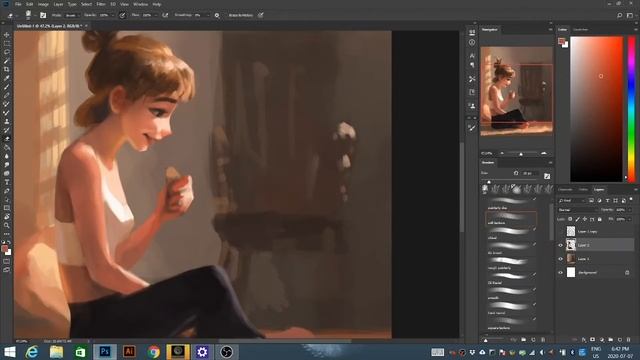Toggle layer filtering on/off switch
640x360 pixels.
[631, 199]
